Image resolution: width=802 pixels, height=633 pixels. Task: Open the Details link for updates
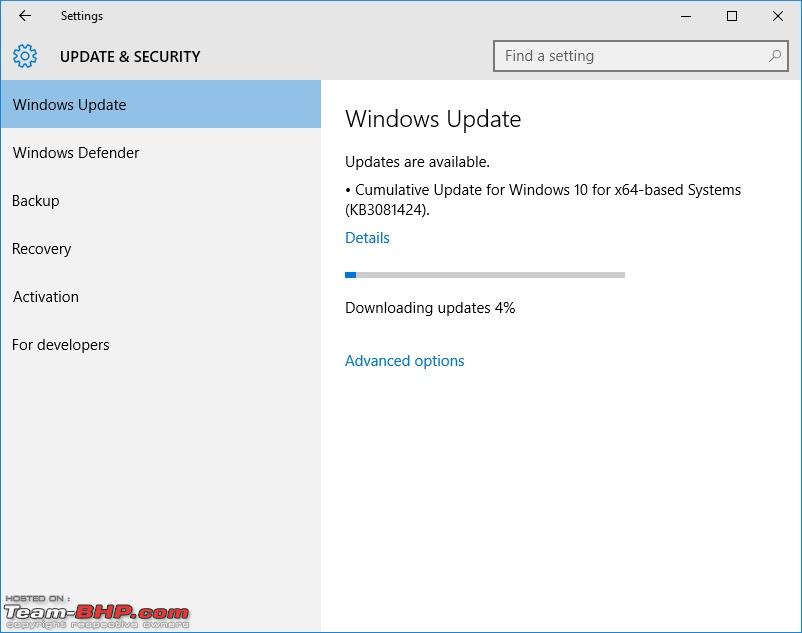(x=367, y=238)
